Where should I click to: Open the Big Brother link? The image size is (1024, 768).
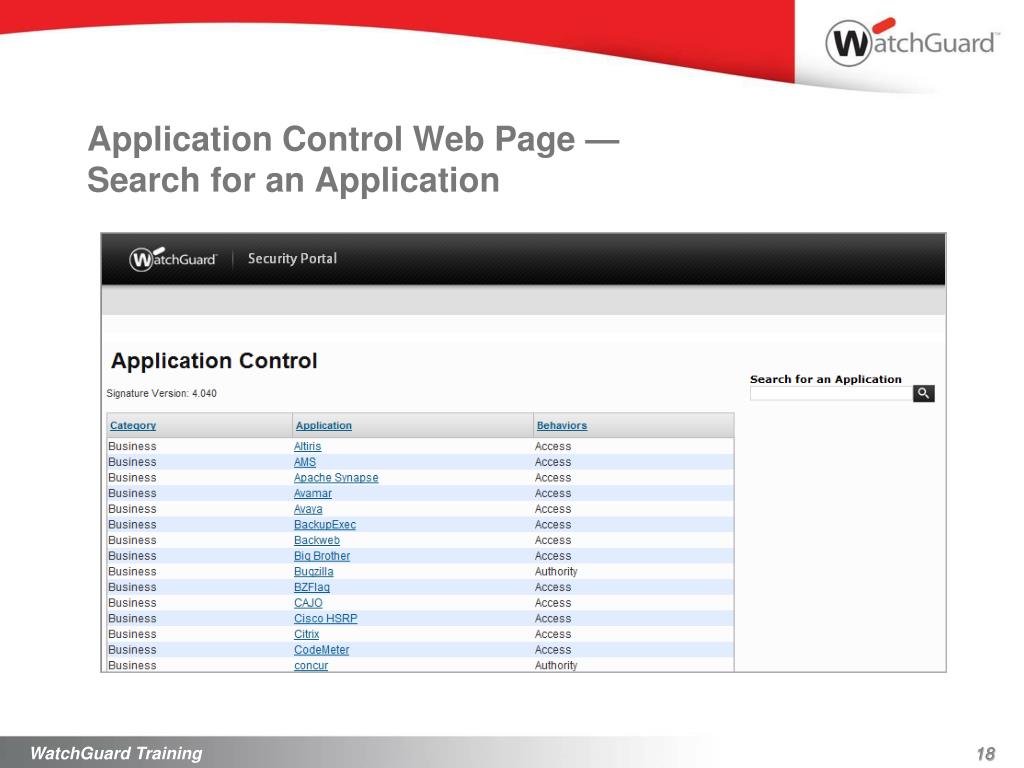coord(322,556)
